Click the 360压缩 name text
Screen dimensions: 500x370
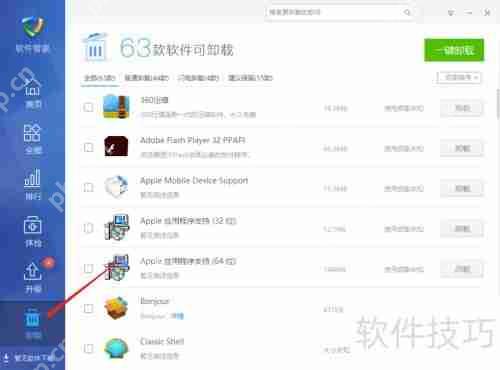154,100
